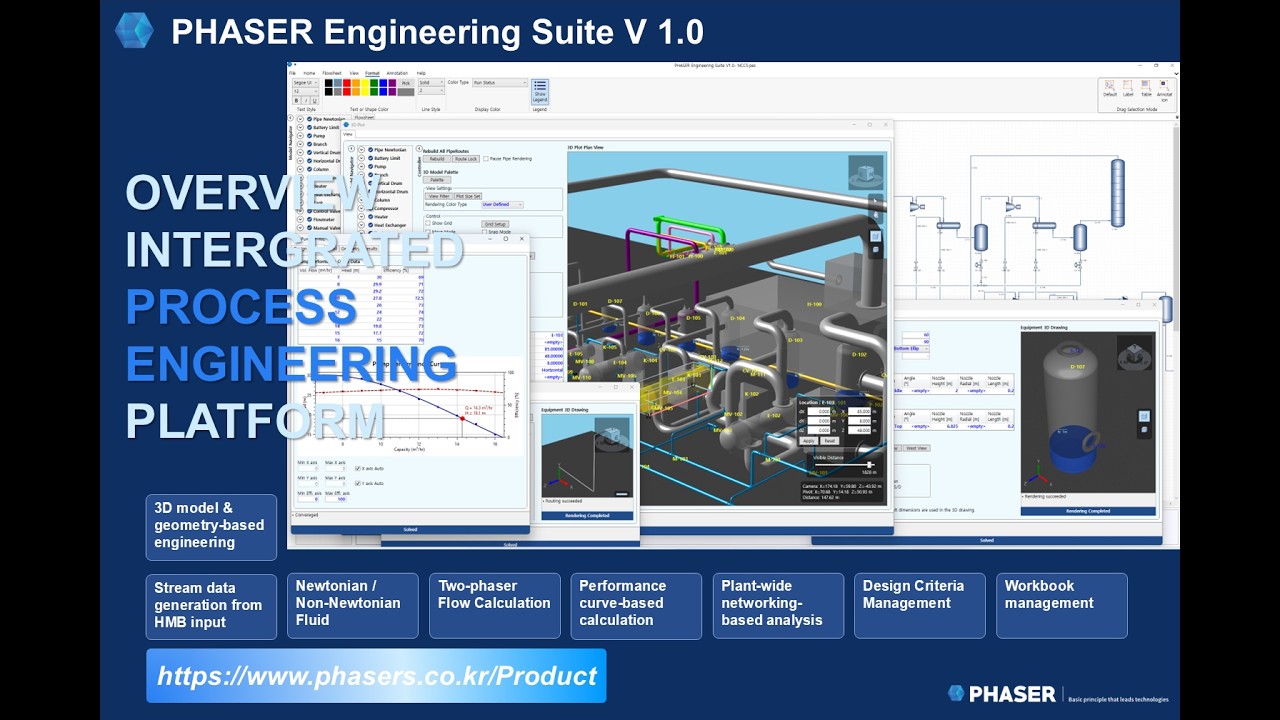1280x720 pixels.
Task: Expand Column node in main Model Navigator
Action: click(300, 169)
